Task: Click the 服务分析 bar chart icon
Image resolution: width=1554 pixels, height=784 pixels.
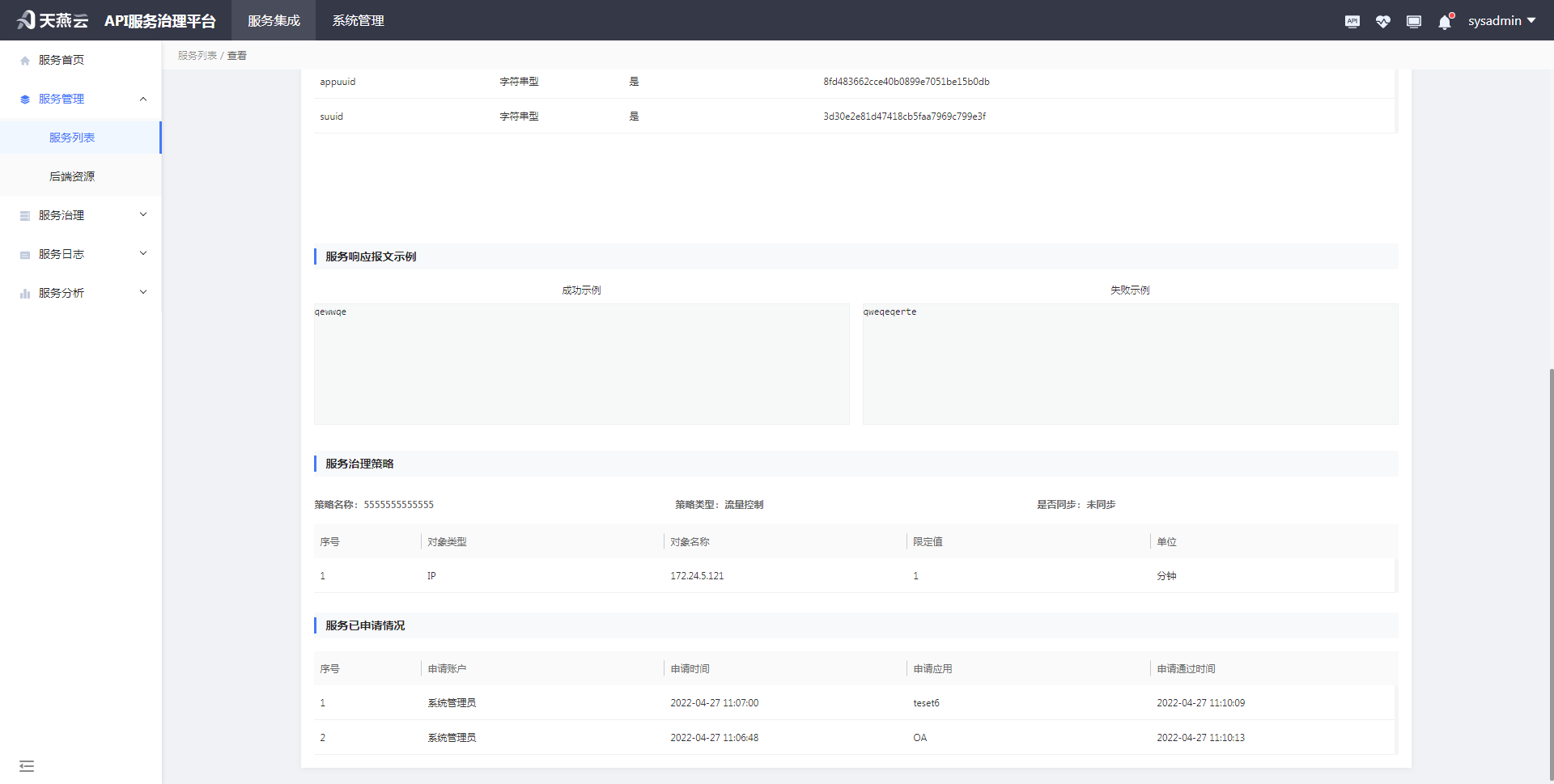Action: (x=23, y=292)
